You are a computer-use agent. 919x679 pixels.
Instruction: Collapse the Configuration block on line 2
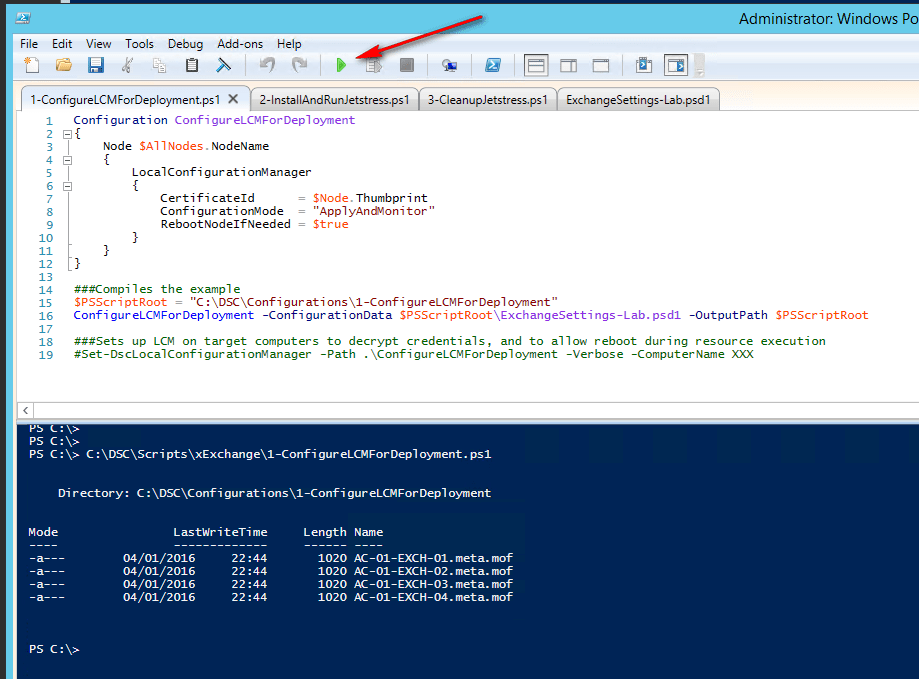66,133
